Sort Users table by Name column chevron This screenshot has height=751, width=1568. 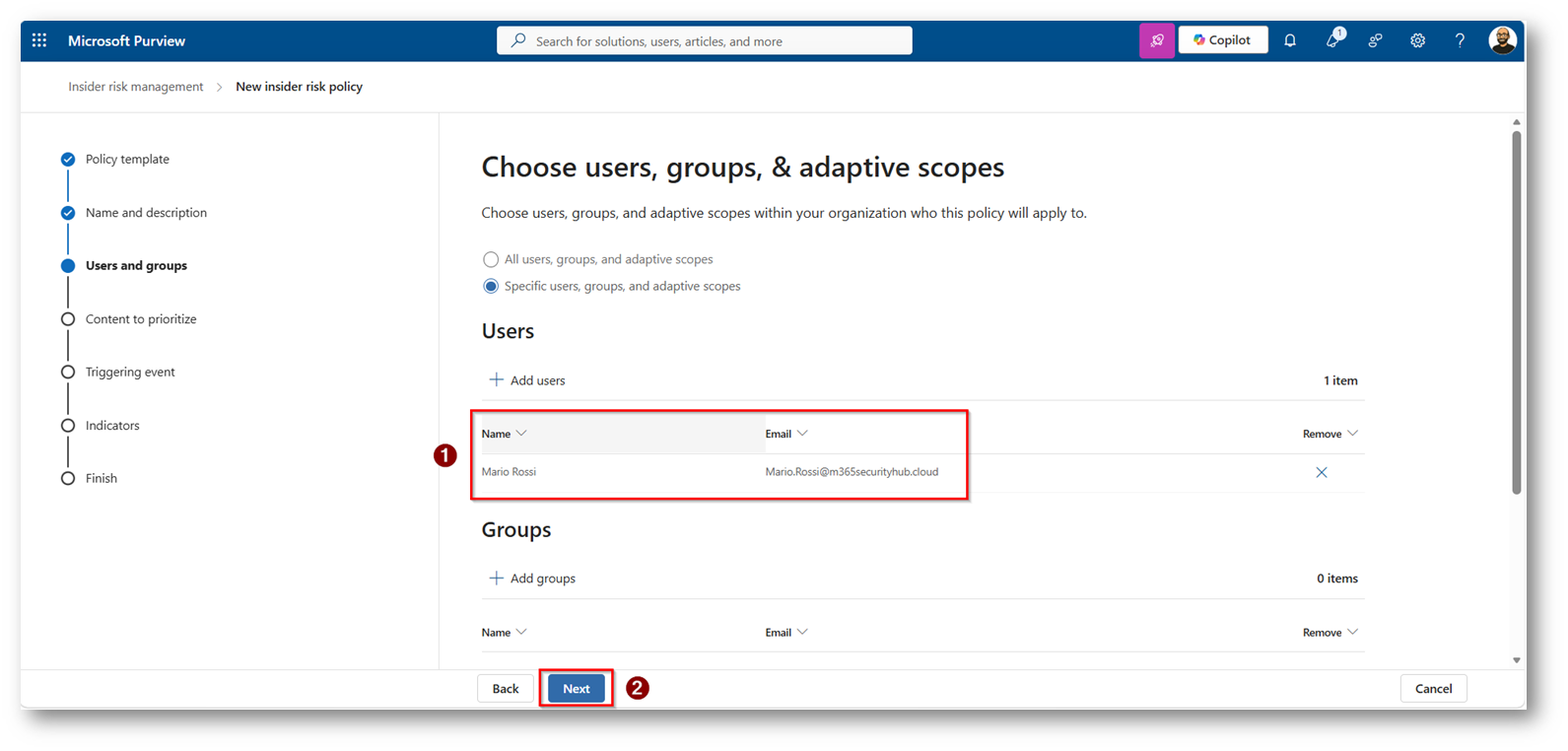(521, 434)
